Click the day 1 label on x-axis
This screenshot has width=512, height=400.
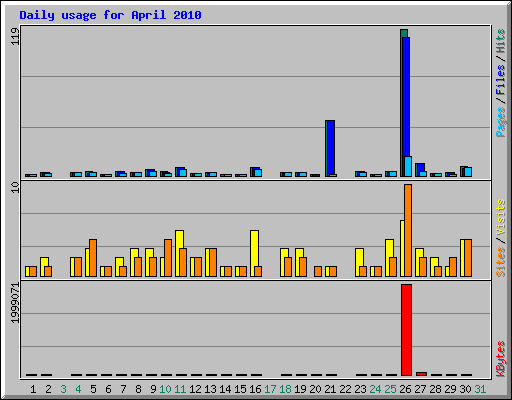coord(33,389)
